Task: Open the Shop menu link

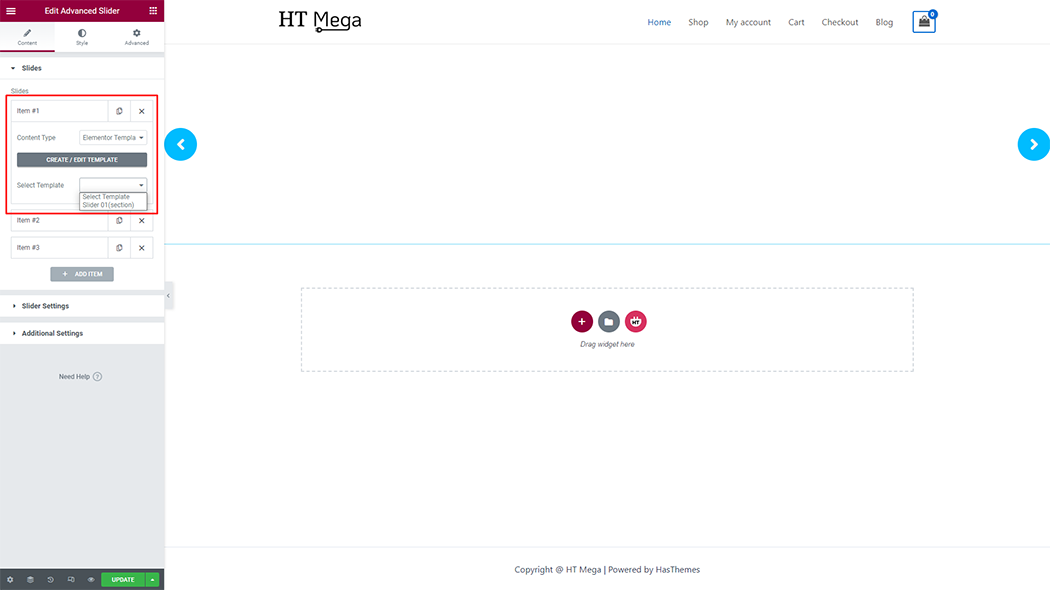Action: 698,22
